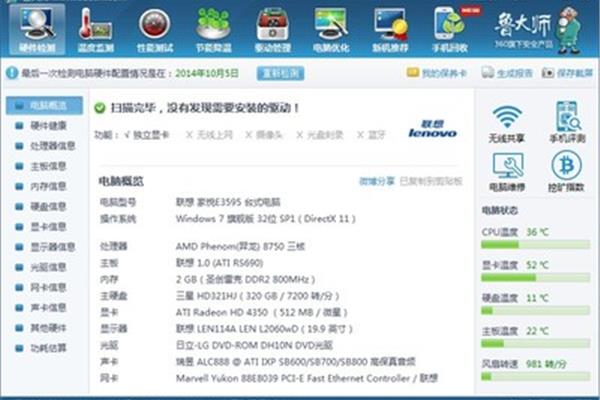The width and height of the screenshot is (600, 400).
Task: Click the 显卡温度 52℃ progress bar
Action: (x=535, y=278)
